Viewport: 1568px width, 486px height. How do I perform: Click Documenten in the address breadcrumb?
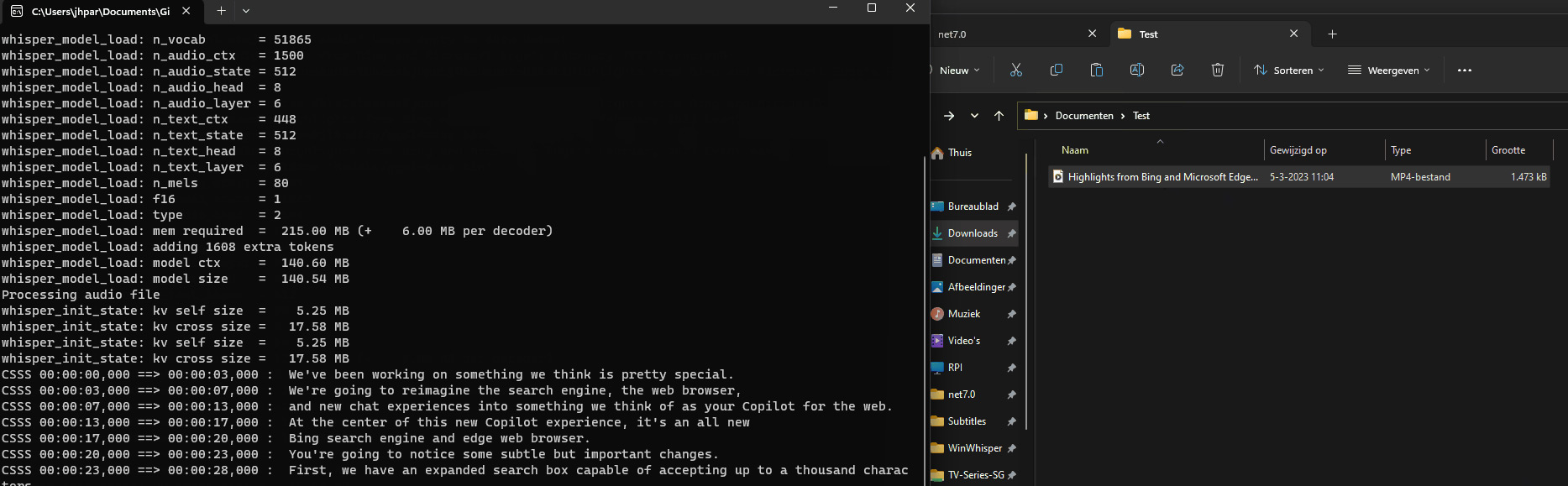pyautogui.click(x=1084, y=116)
